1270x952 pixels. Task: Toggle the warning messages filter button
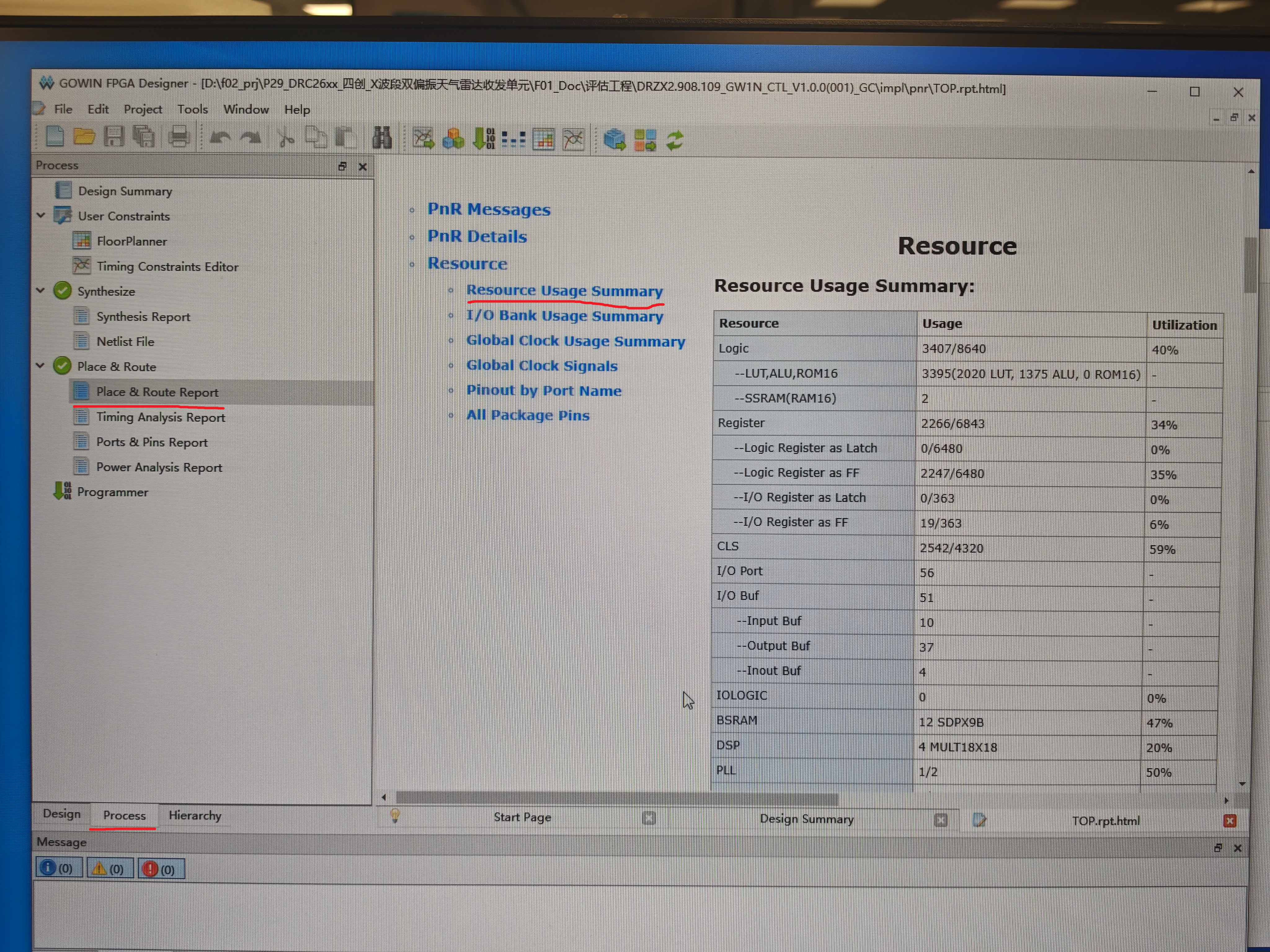109,868
